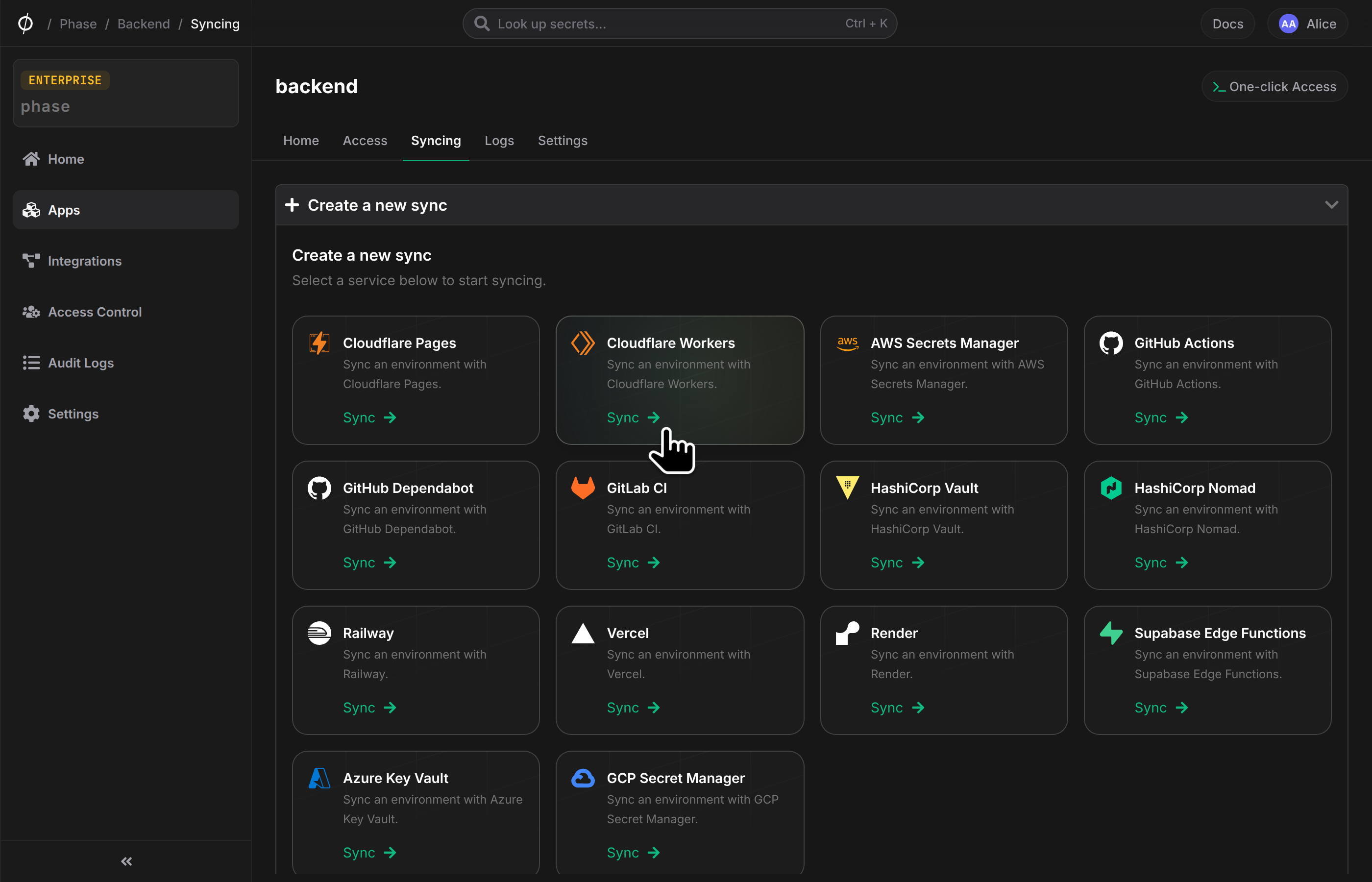Open Audit Logs in the sidebar
The image size is (1372, 882).
coord(125,363)
